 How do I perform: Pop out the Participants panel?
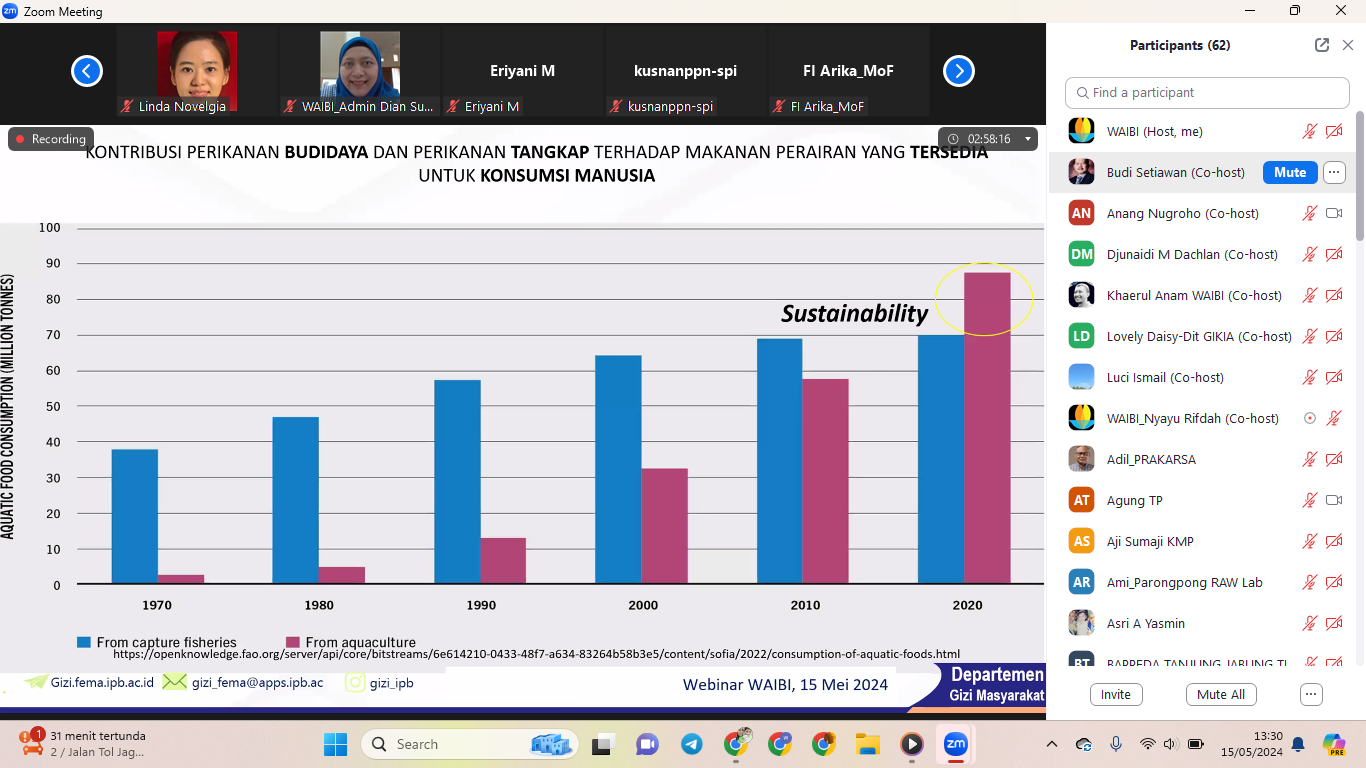pos(1321,45)
